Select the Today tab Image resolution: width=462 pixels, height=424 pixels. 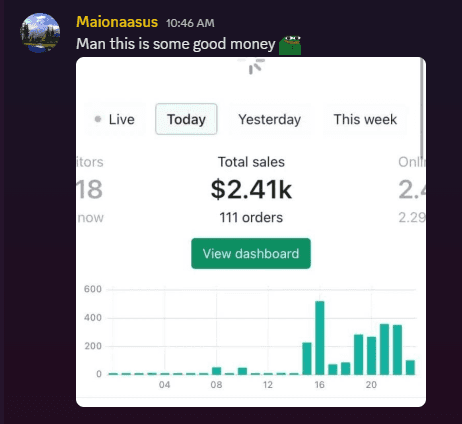point(186,119)
